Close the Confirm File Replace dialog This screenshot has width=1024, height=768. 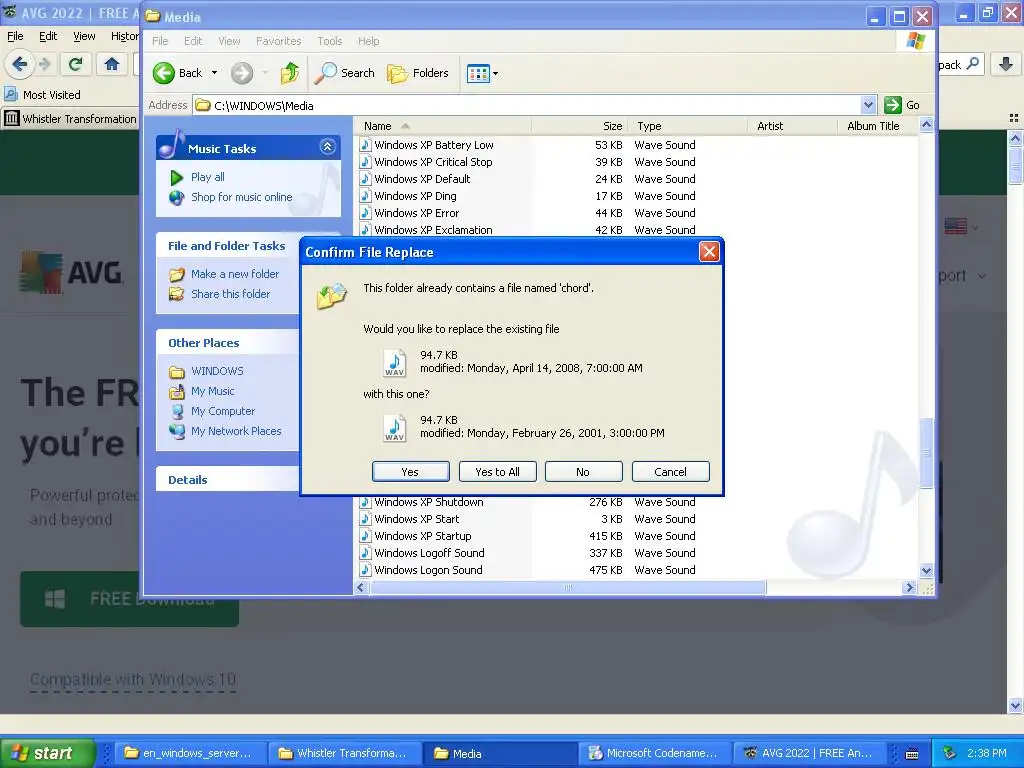click(x=709, y=251)
